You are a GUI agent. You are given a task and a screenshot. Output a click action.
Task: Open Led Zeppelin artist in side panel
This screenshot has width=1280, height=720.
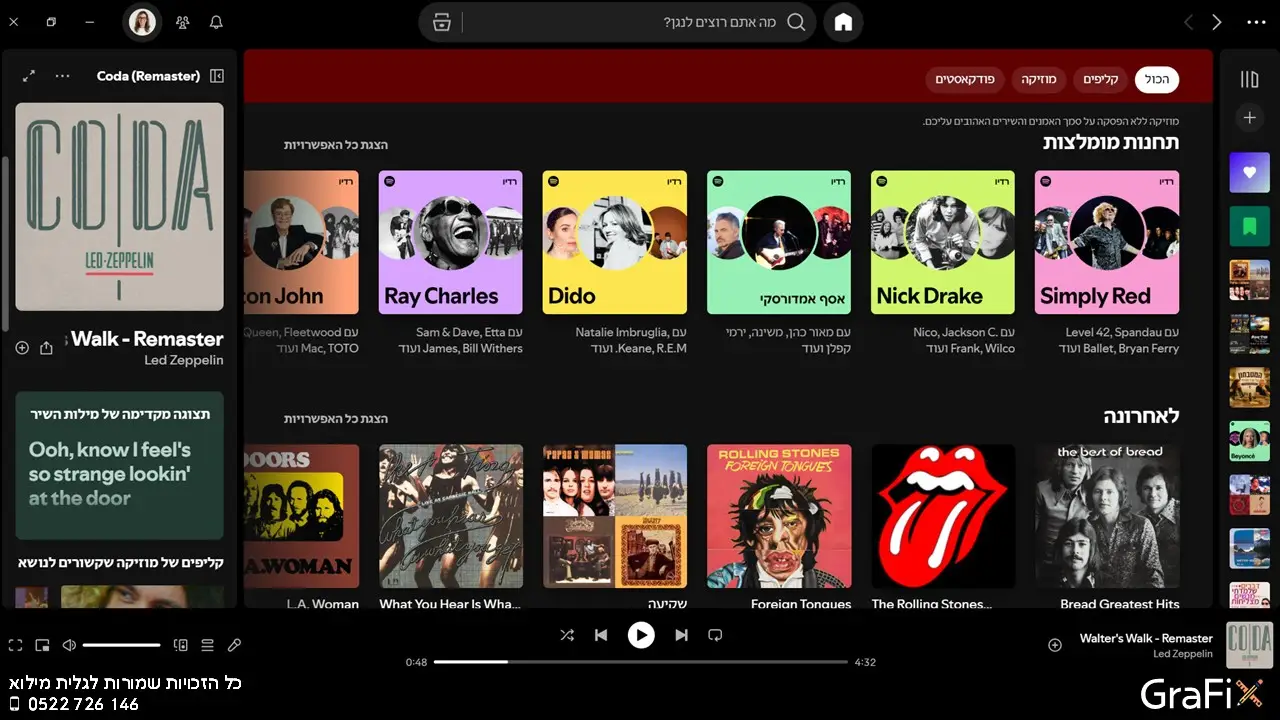[x=184, y=360]
